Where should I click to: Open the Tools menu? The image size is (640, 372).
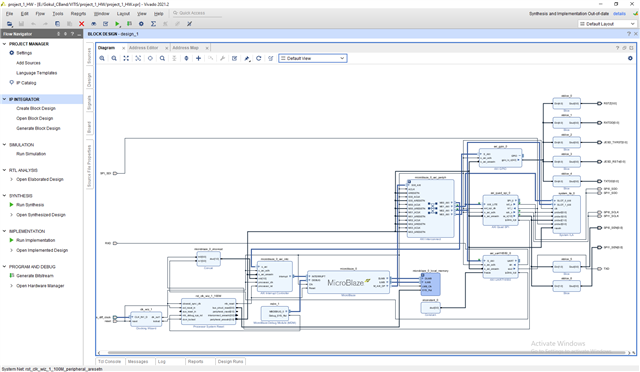(58, 13)
